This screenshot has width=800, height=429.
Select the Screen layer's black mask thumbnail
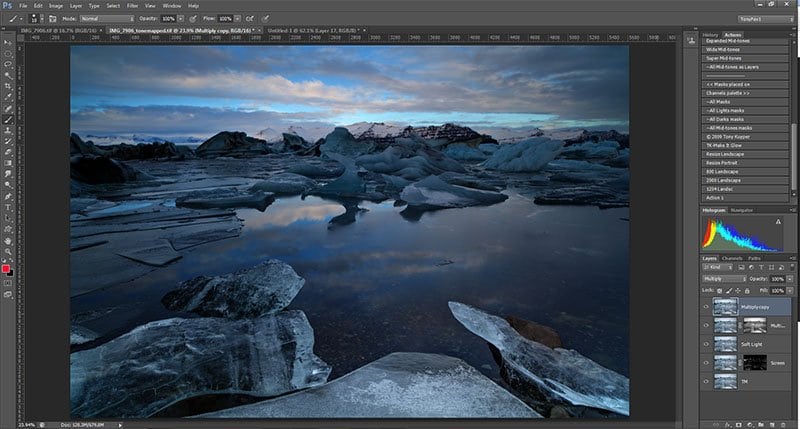[755, 363]
